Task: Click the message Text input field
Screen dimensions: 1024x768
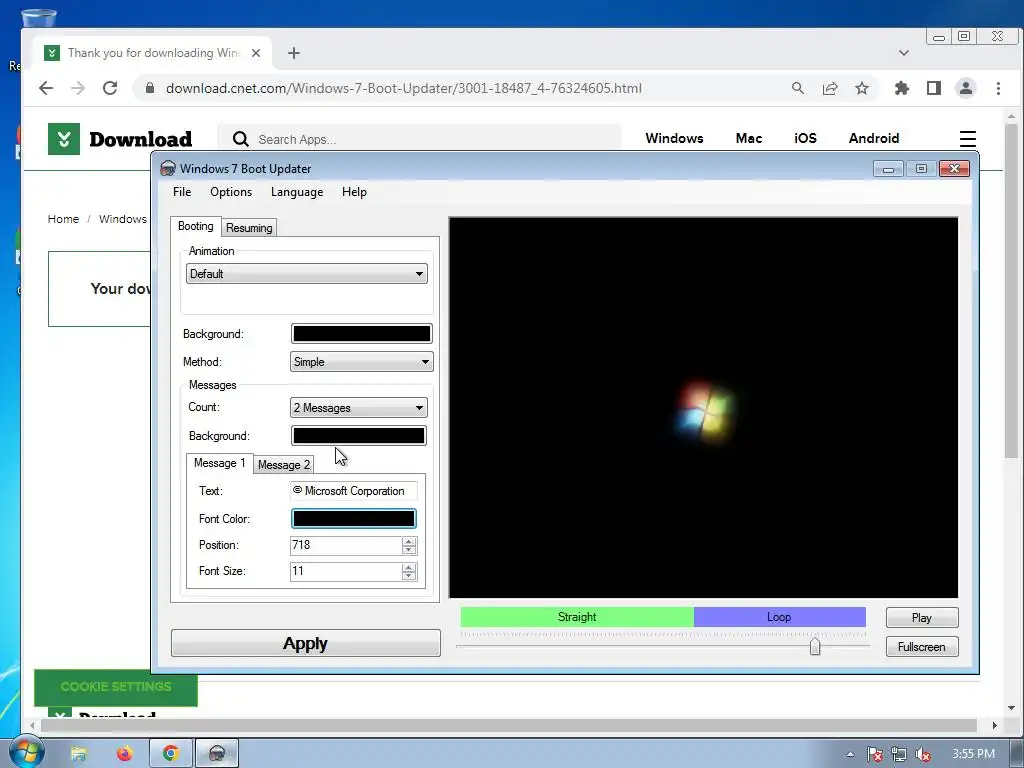Action: click(x=353, y=491)
